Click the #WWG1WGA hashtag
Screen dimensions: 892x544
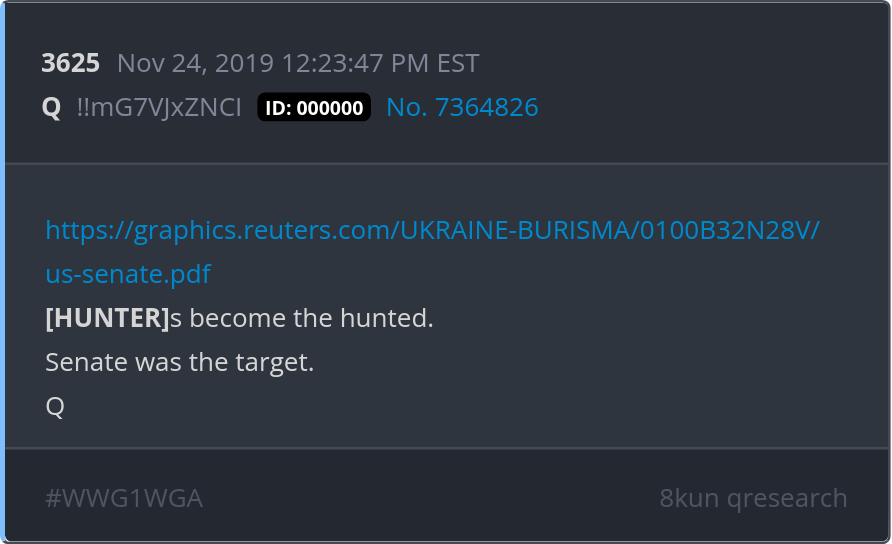tap(124, 498)
